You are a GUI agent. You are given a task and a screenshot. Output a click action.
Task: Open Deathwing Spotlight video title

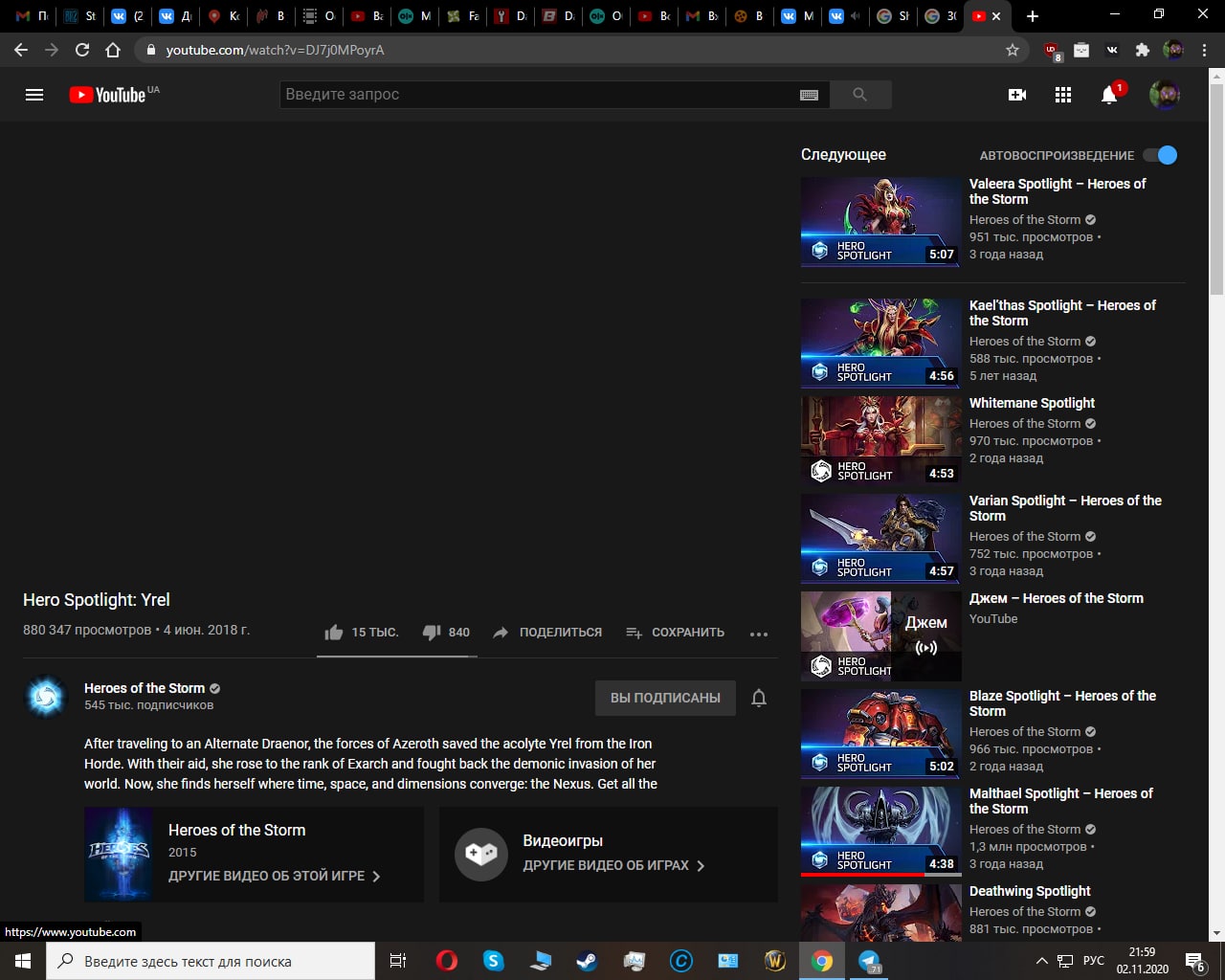(x=1030, y=891)
